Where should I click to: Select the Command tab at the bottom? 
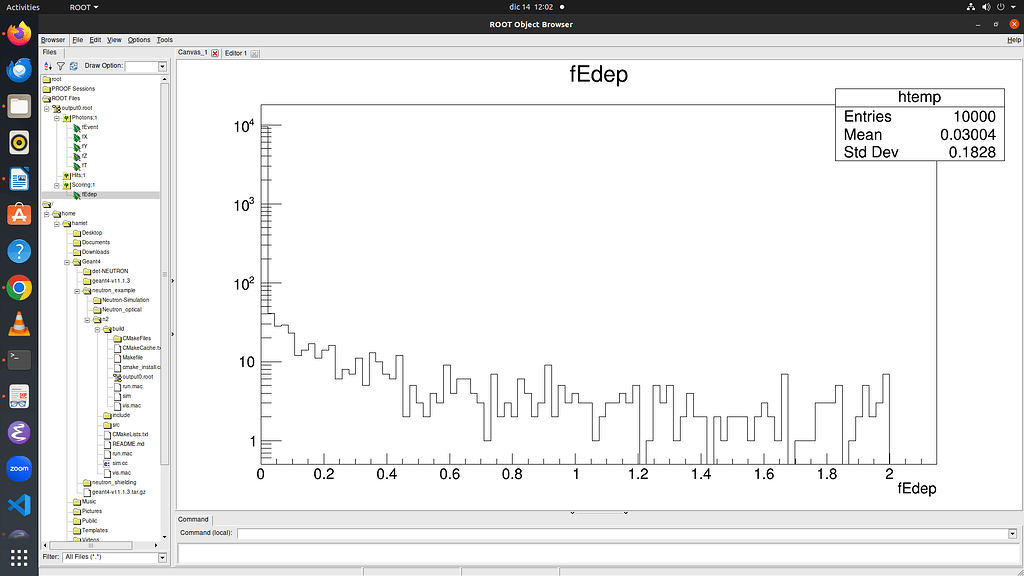(192, 519)
